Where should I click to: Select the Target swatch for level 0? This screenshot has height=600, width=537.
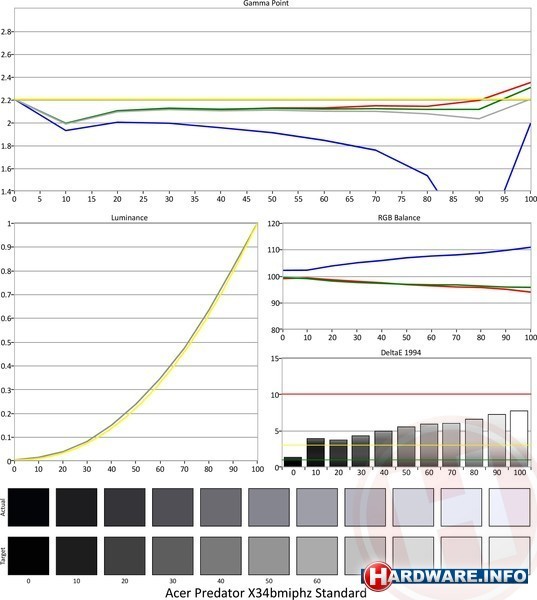click(28, 556)
